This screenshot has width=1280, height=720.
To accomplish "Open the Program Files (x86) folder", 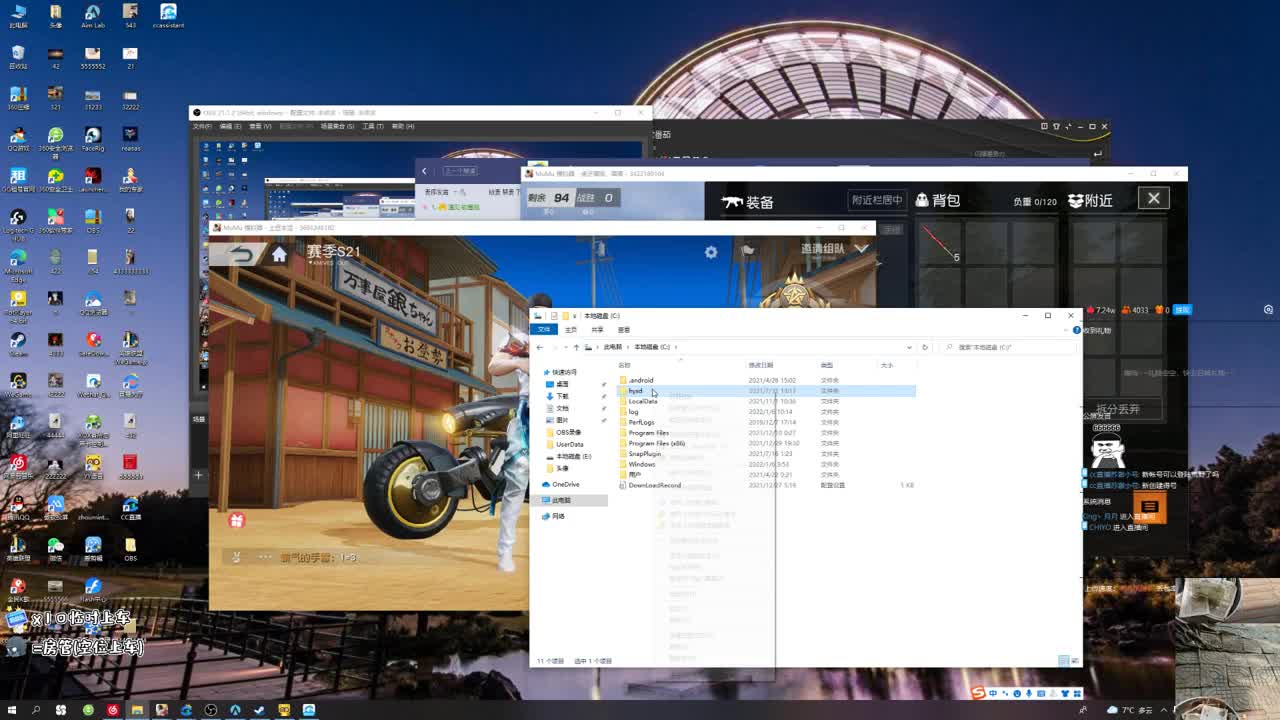I will pyautogui.click(x=656, y=443).
